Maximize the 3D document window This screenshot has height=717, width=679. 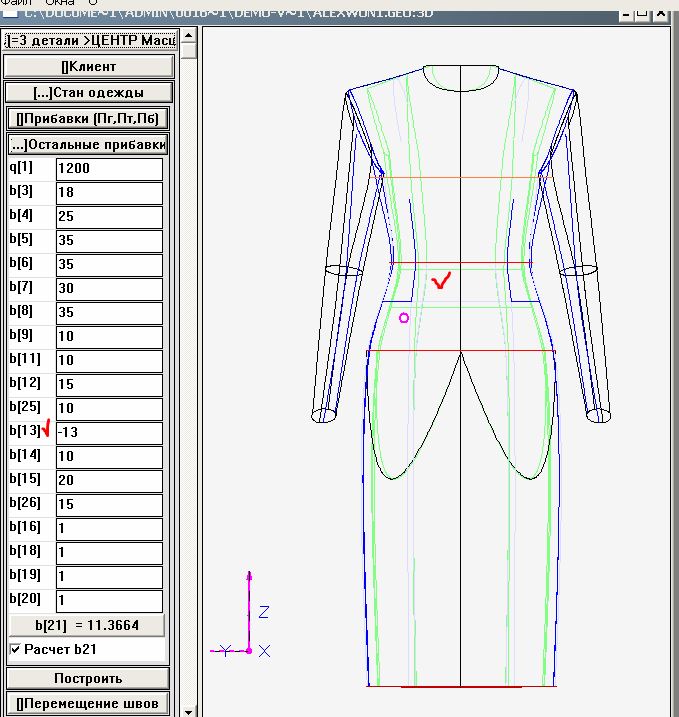(x=643, y=14)
